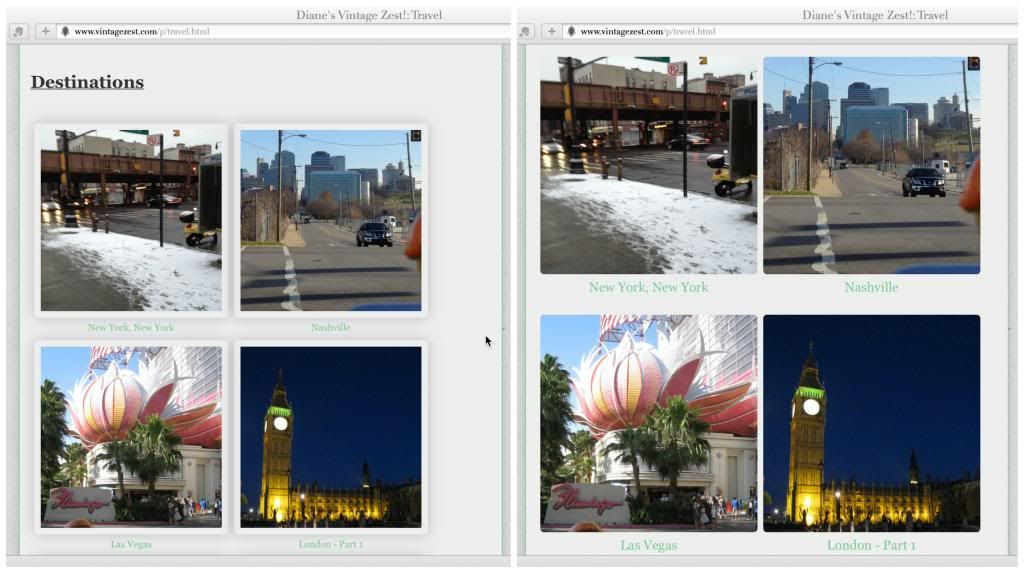Click the site favicon in left window address bar

coord(66,32)
